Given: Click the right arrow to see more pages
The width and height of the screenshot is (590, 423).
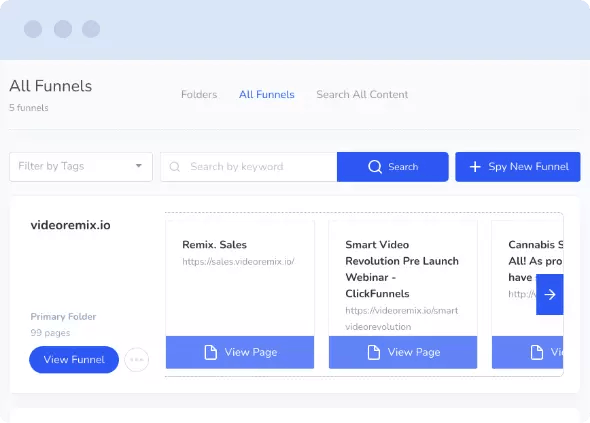Looking at the screenshot, I should point(550,294).
